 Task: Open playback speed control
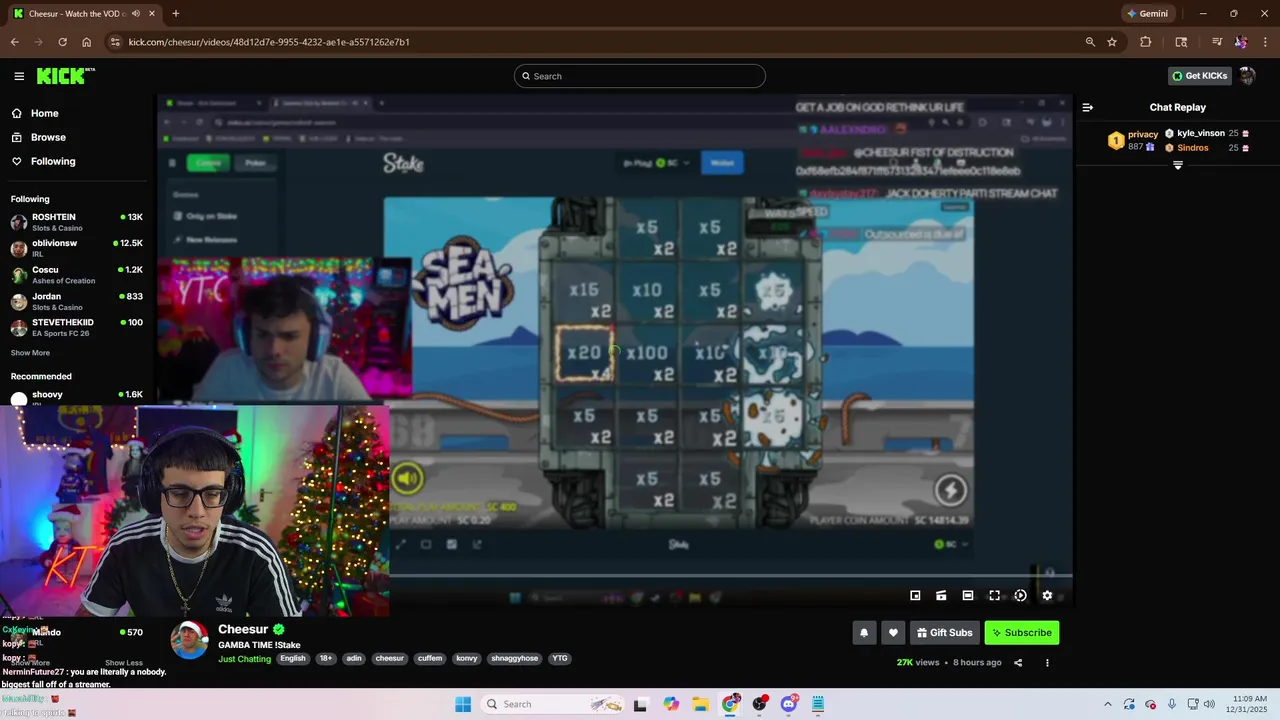pos(1020,596)
